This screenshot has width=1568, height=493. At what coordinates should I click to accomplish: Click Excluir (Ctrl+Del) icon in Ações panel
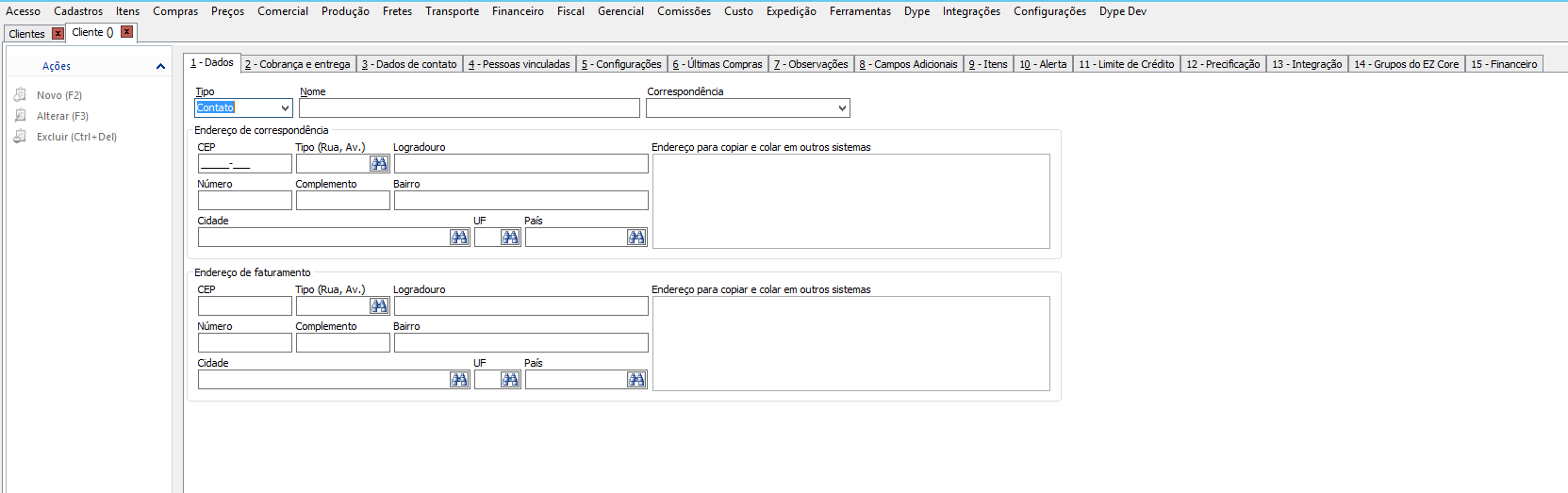point(20,137)
